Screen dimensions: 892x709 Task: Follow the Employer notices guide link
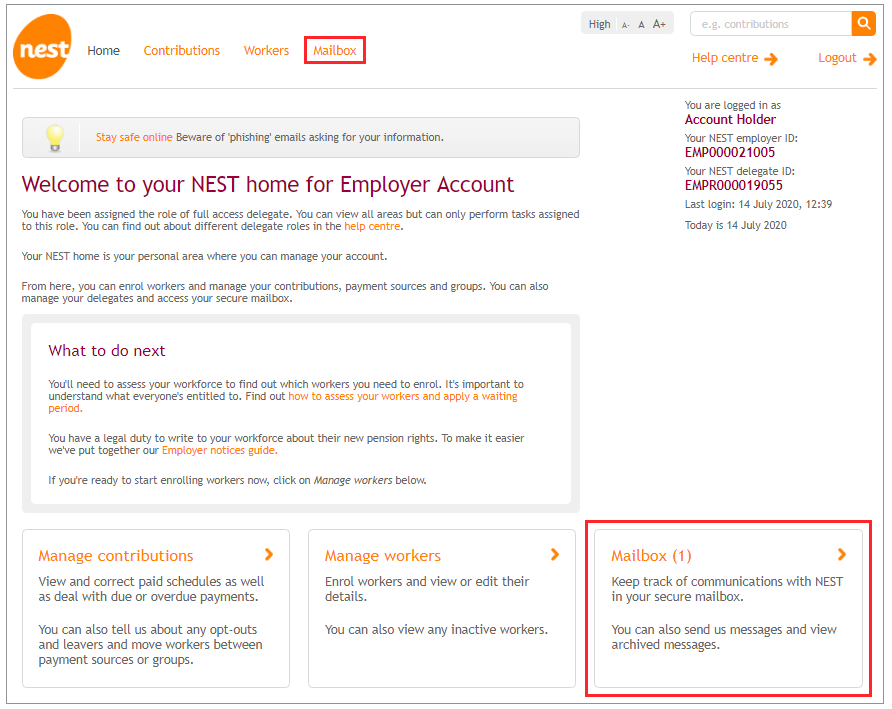(218, 450)
